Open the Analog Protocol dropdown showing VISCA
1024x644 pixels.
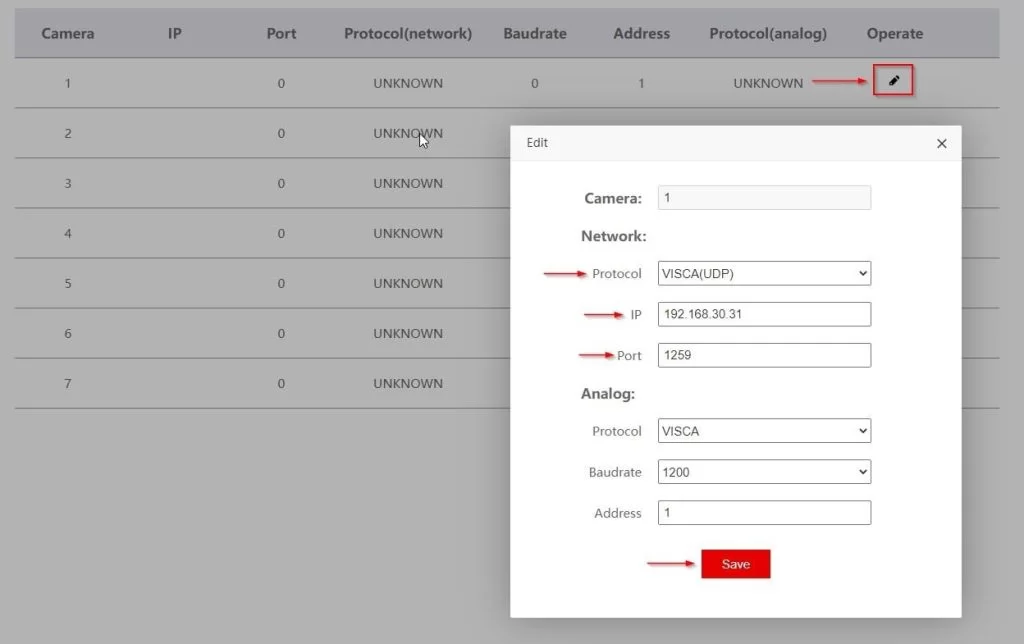(764, 430)
